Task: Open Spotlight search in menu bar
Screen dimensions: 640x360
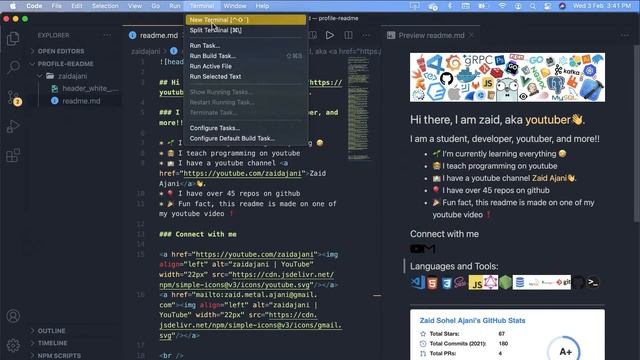Action: [x=533, y=6]
